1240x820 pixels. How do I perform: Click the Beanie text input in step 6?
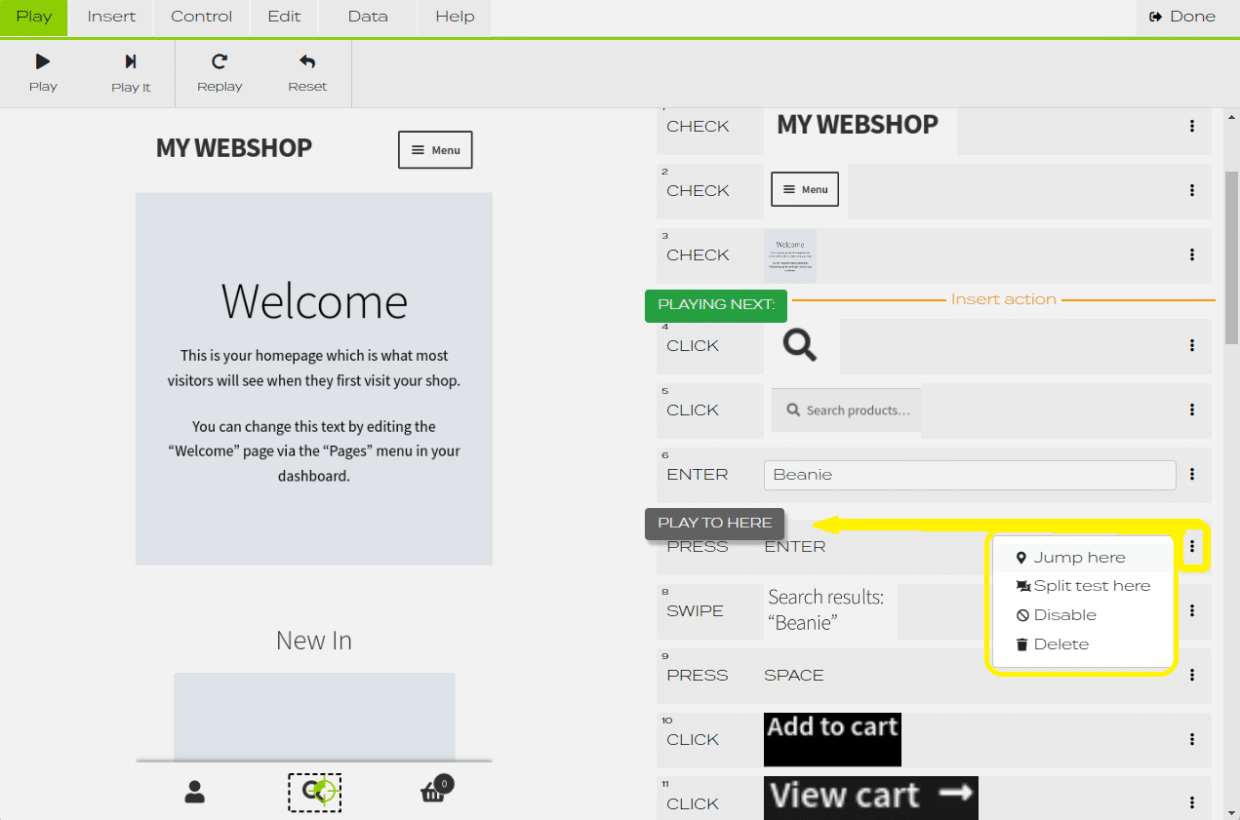pos(969,474)
